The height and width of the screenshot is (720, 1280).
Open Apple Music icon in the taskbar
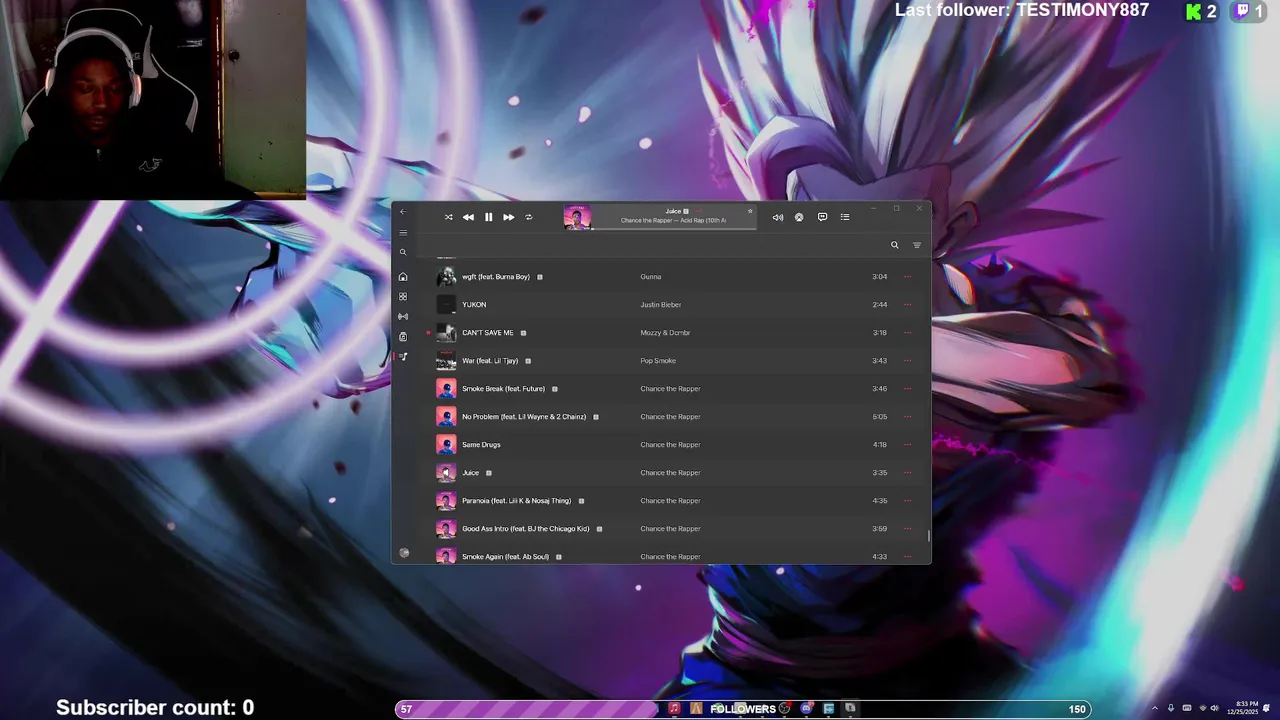674,708
